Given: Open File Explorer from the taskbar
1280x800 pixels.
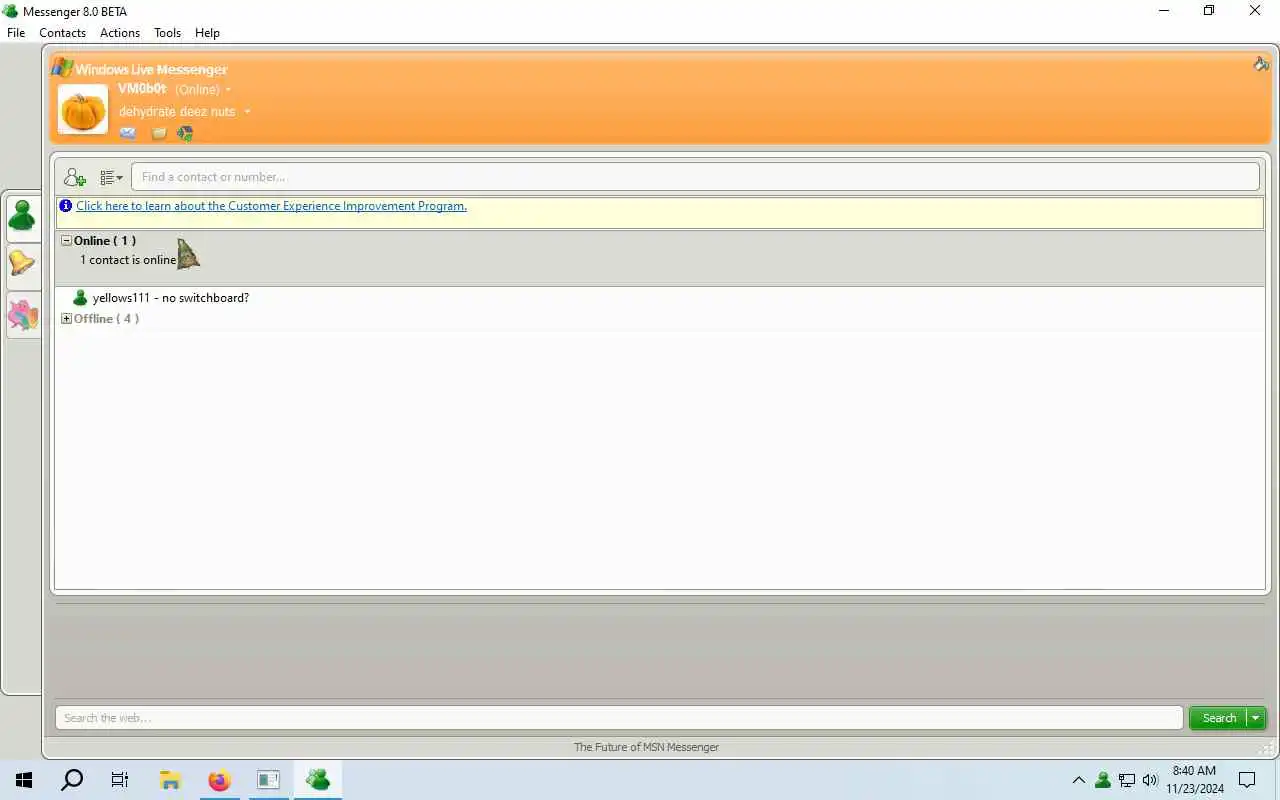Looking at the screenshot, I should point(170,780).
